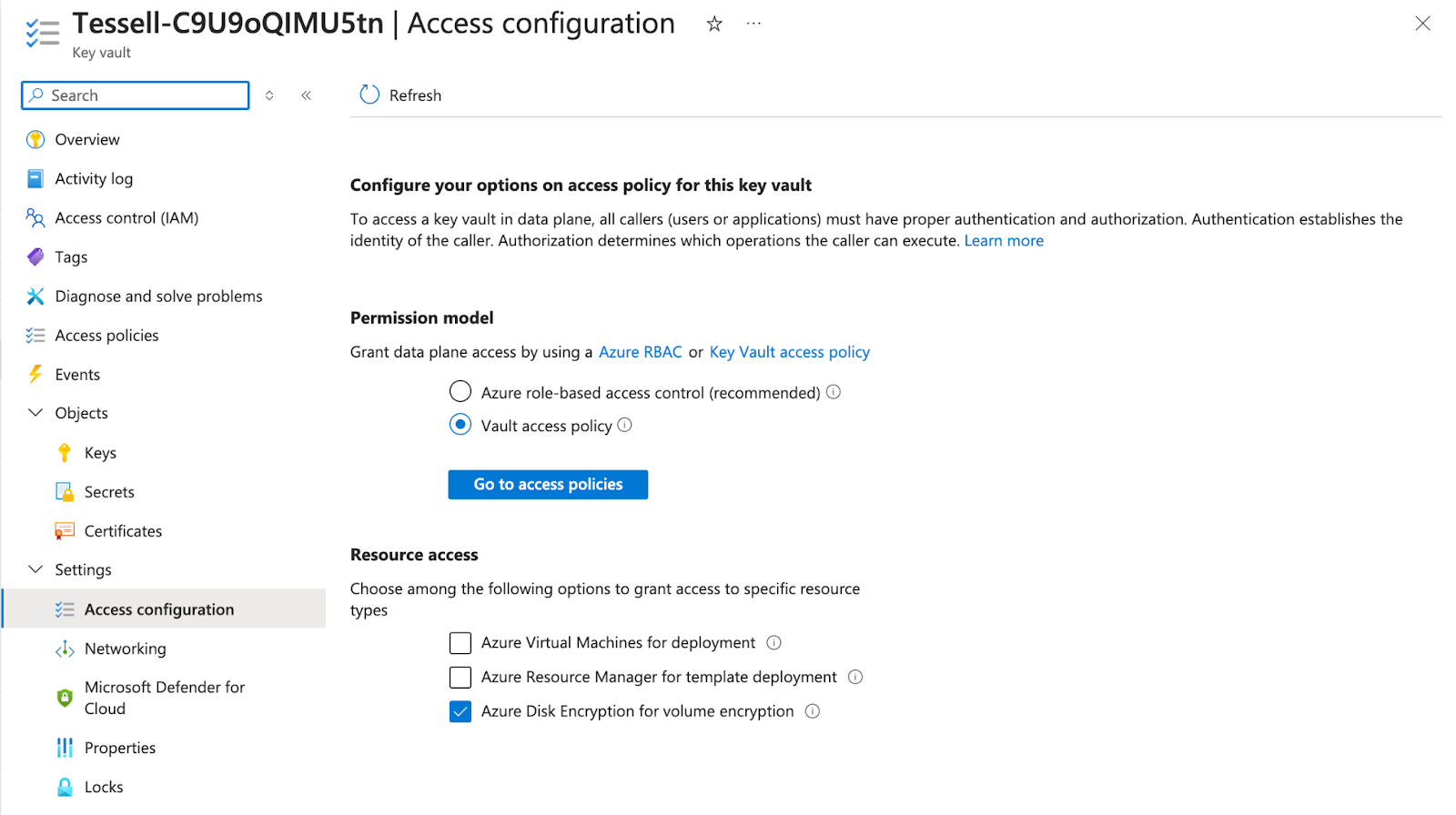Uncheck Azure Disk Encryption for volume encryption
Viewport: 1456px width, 815px height.
460,711
